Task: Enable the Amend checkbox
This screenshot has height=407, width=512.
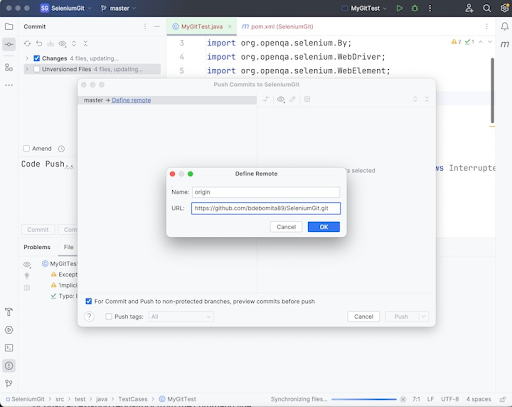Action: (x=26, y=148)
